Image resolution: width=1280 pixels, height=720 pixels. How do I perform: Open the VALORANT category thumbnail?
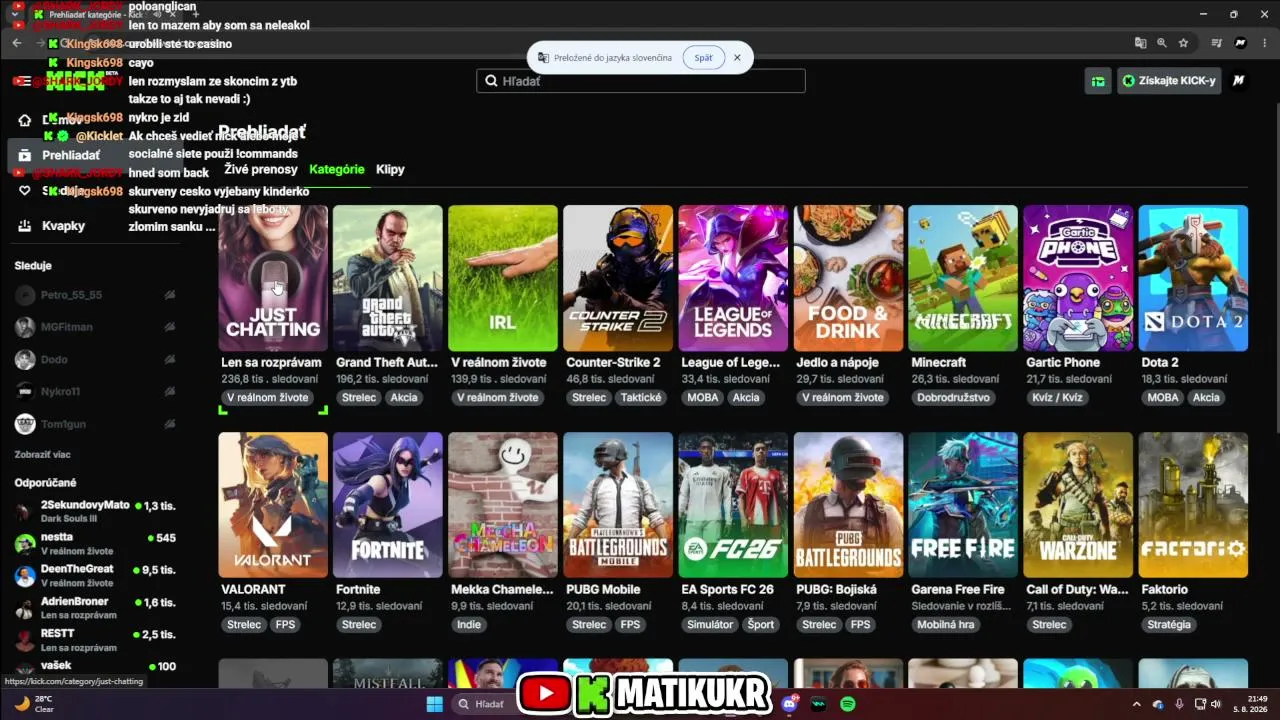point(273,505)
